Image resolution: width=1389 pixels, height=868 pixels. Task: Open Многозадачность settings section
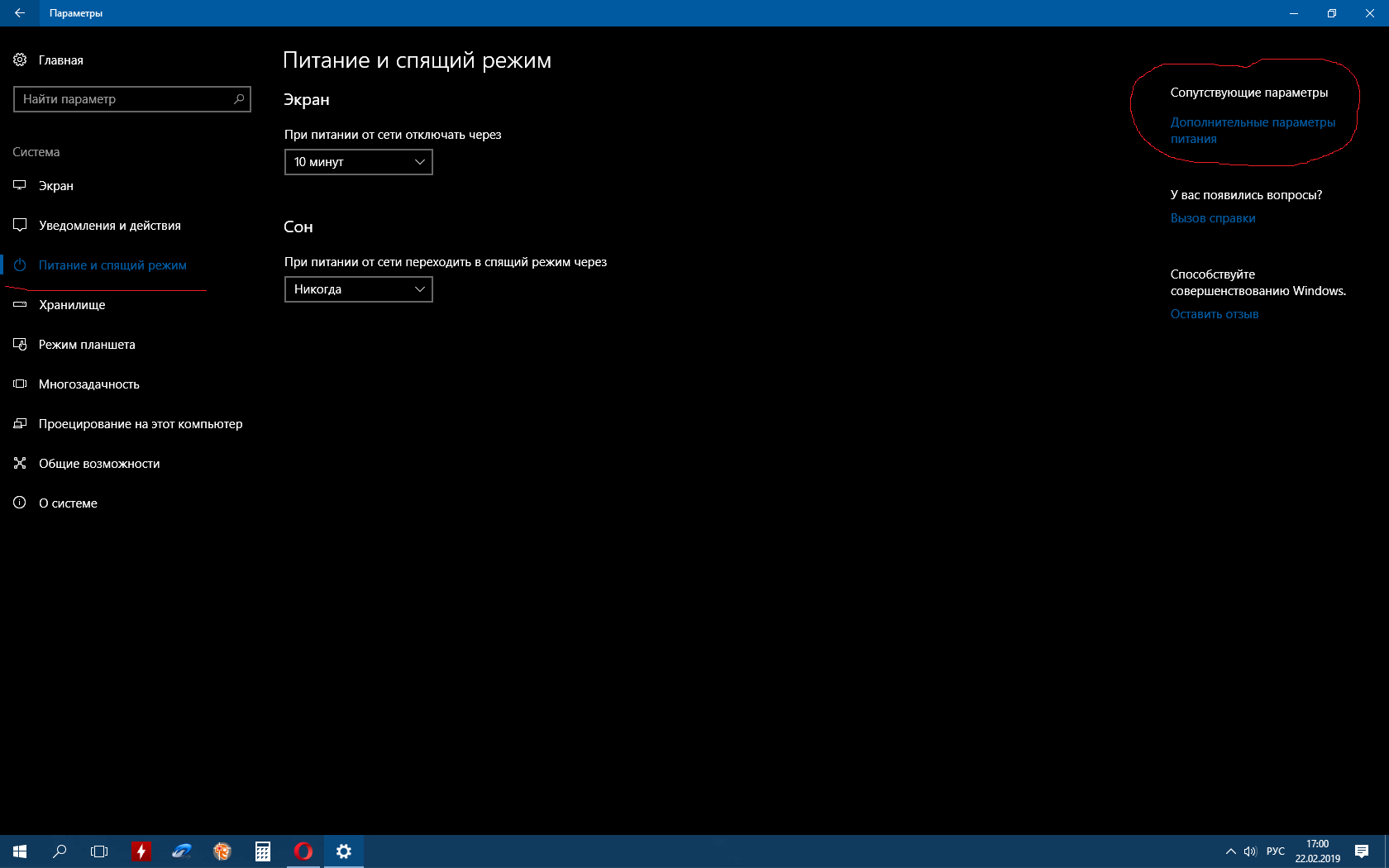(88, 384)
